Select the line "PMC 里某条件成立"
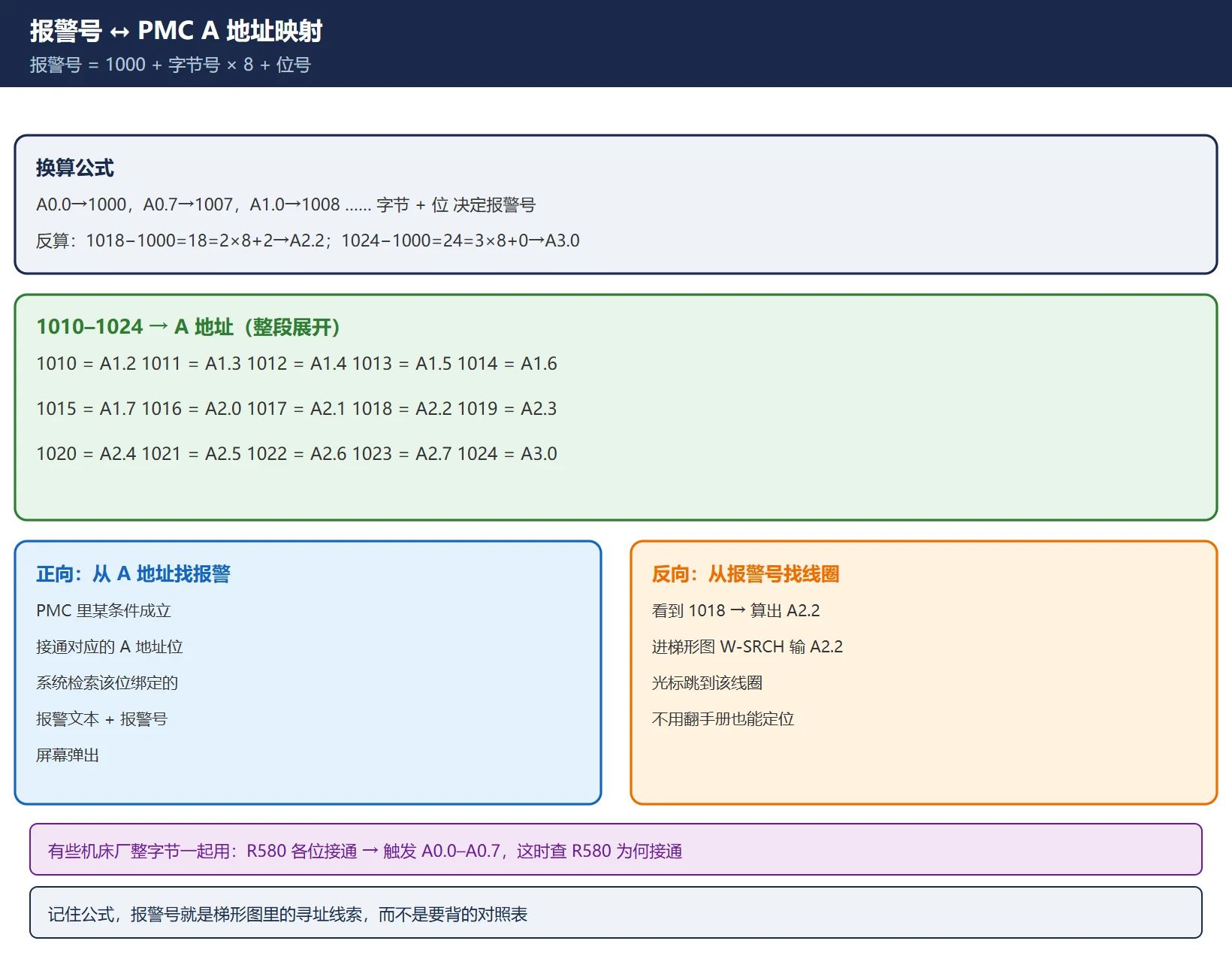This screenshot has width=1232, height=962. point(104,610)
